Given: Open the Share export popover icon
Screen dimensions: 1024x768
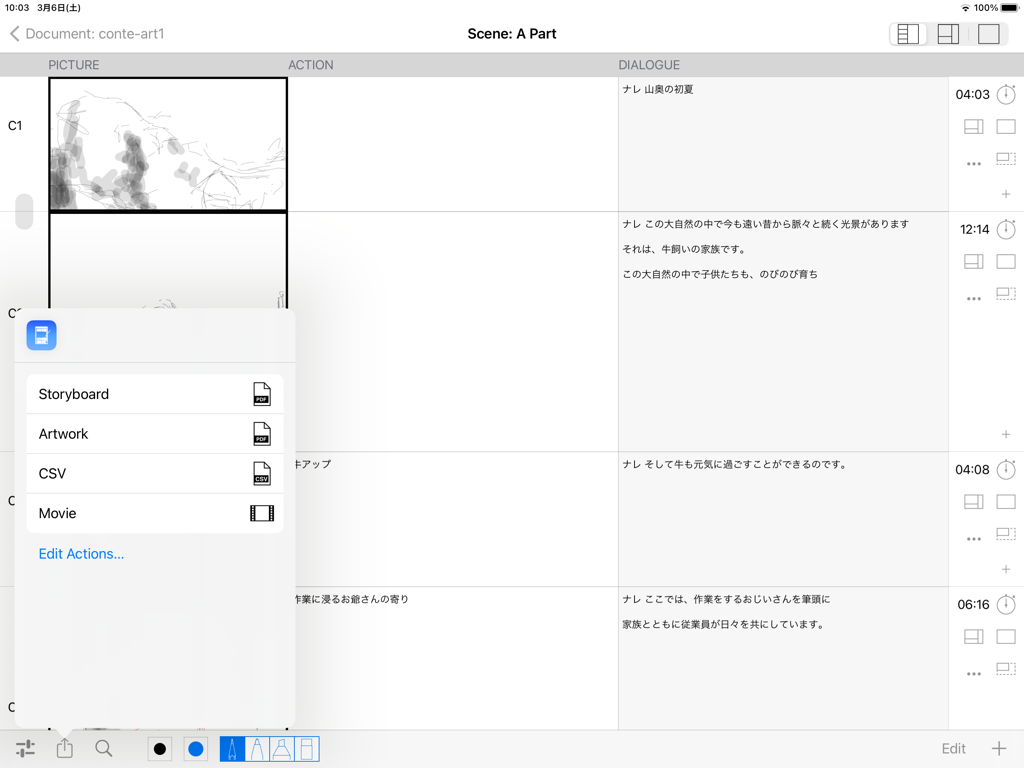Looking at the screenshot, I should pos(64,748).
